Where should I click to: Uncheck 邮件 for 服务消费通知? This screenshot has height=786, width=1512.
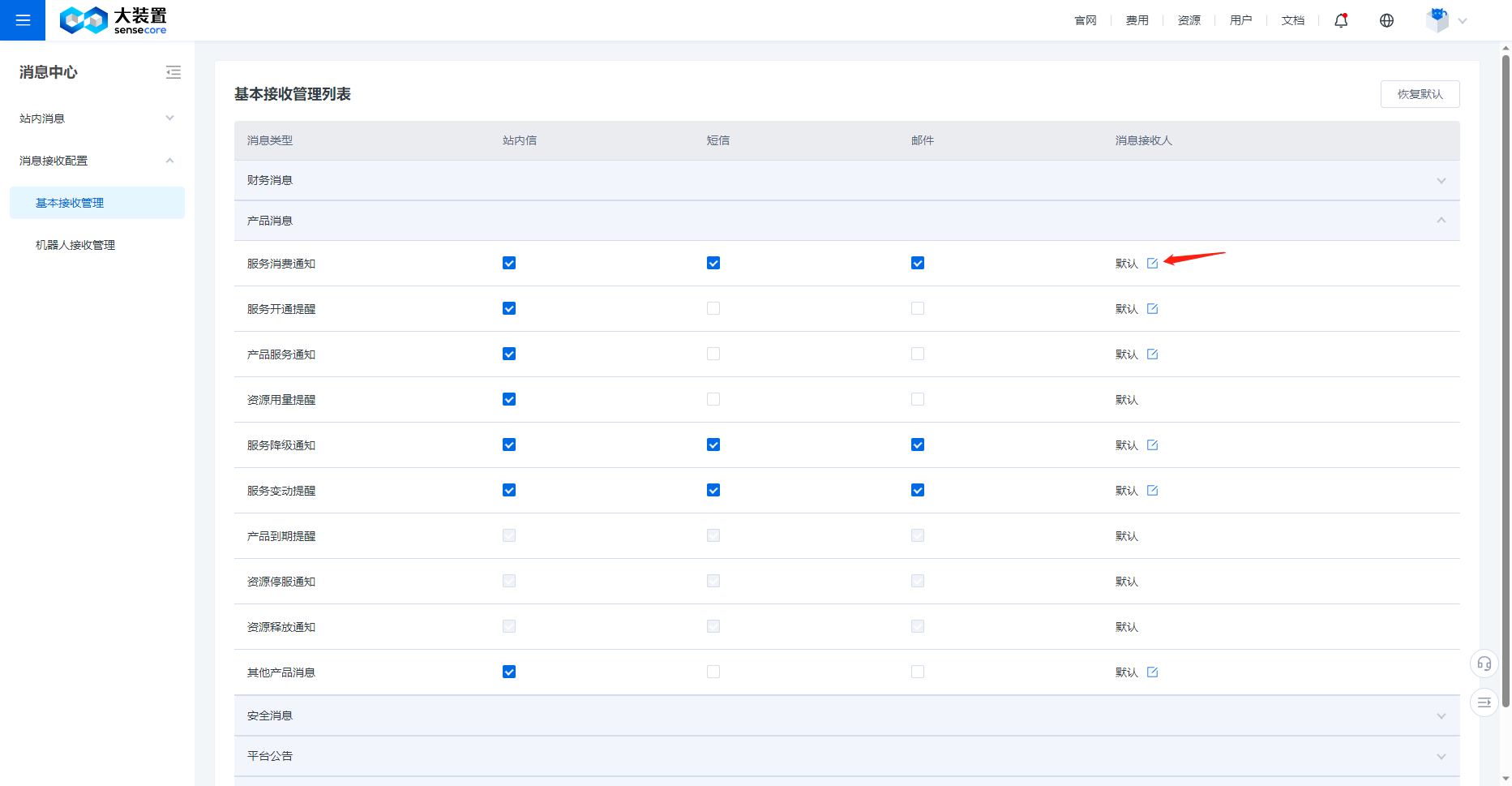(x=918, y=263)
